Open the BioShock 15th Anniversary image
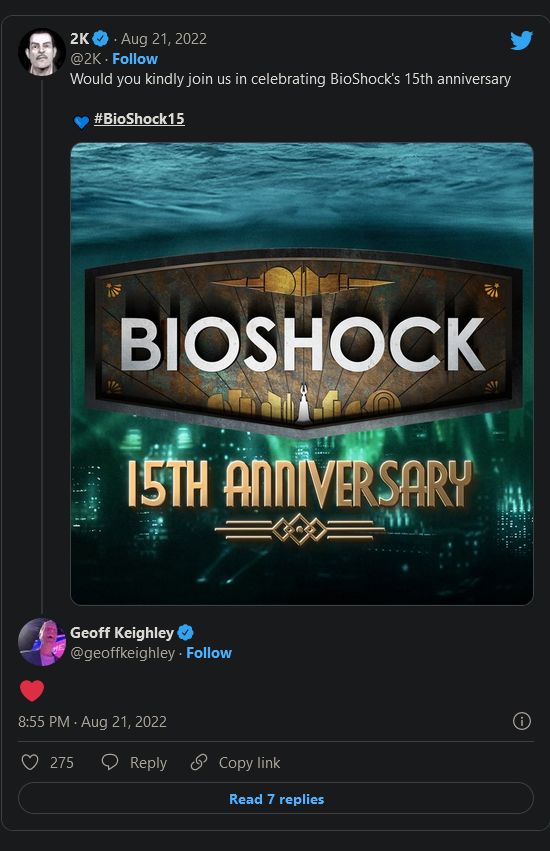550x851 pixels. pos(302,373)
